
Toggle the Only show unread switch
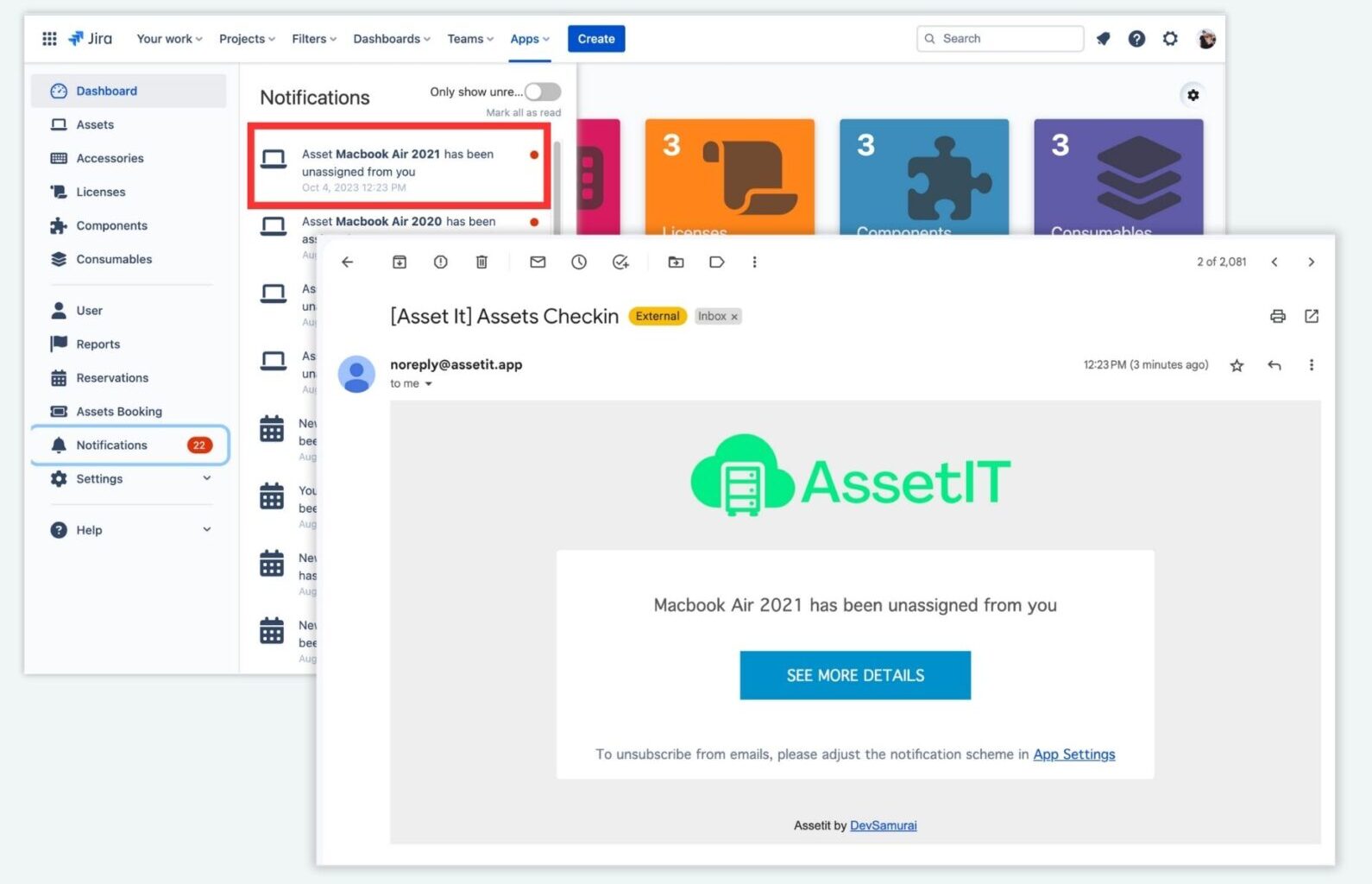click(x=543, y=92)
